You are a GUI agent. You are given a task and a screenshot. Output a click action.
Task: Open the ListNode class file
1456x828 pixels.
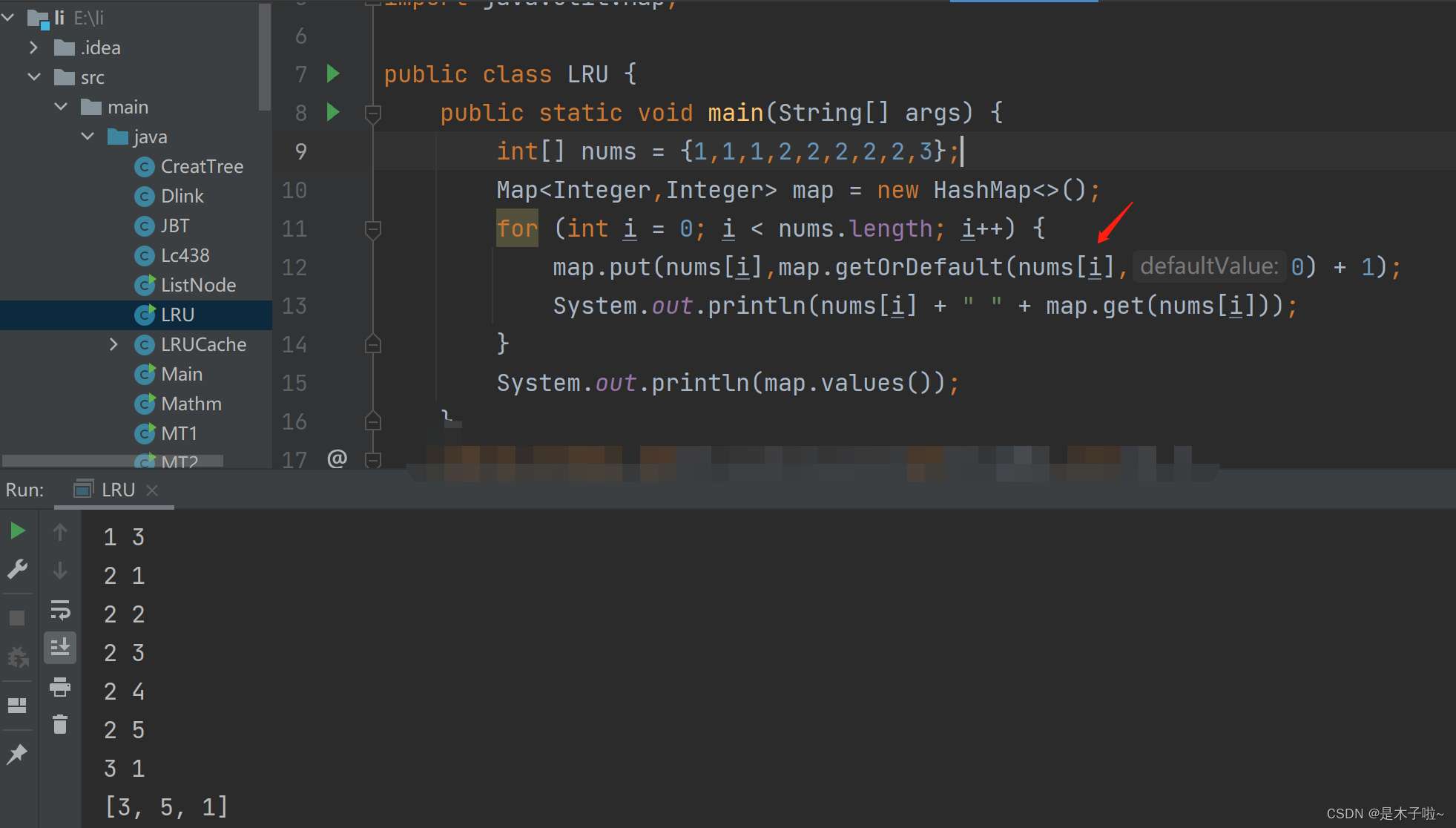tap(198, 285)
